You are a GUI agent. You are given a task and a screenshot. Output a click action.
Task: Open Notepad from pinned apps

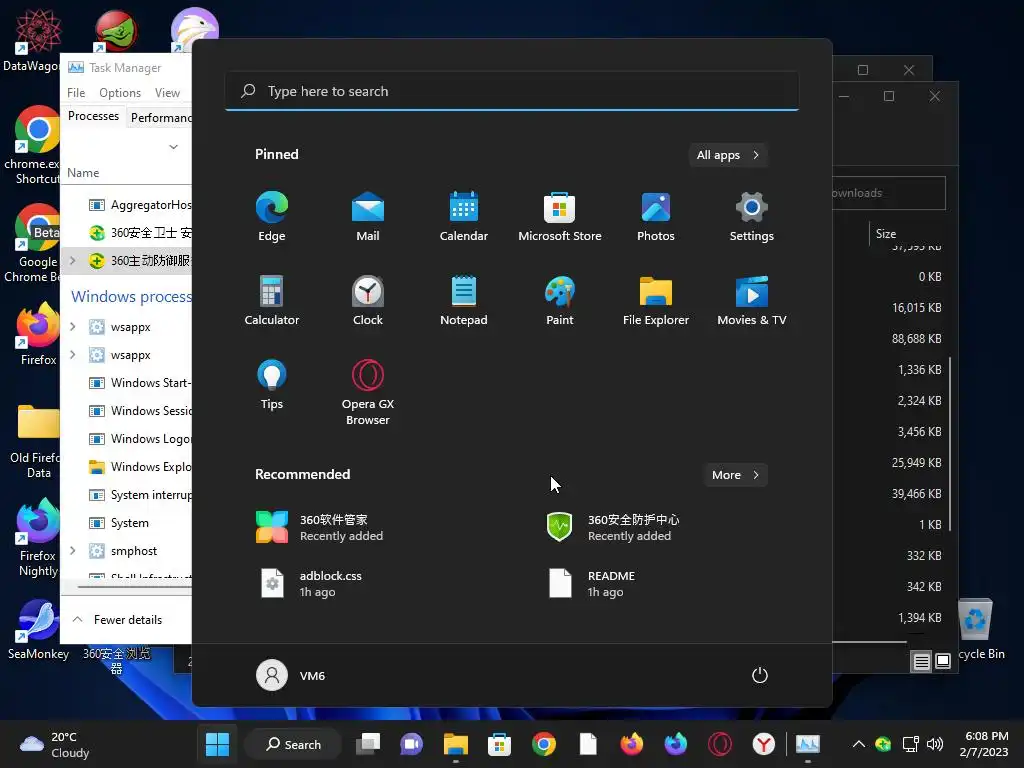[x=464, y=300]
